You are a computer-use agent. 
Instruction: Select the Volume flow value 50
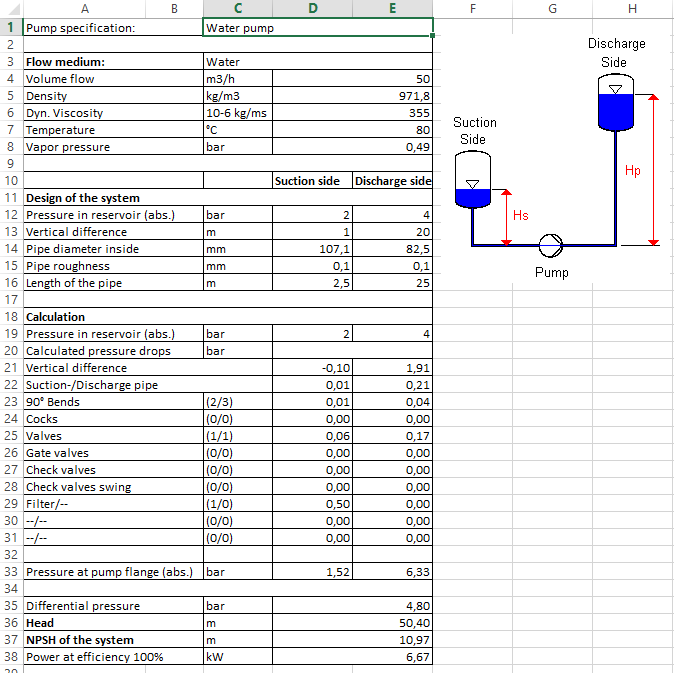coord(352,79)
